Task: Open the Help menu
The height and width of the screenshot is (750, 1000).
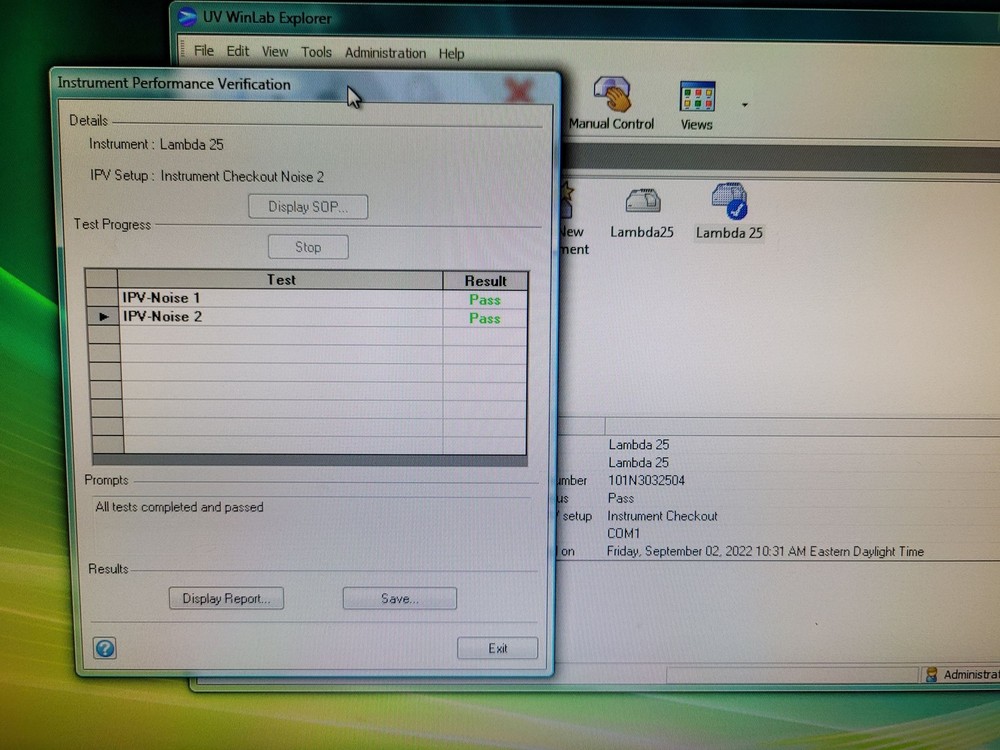Action: (451, 54)
